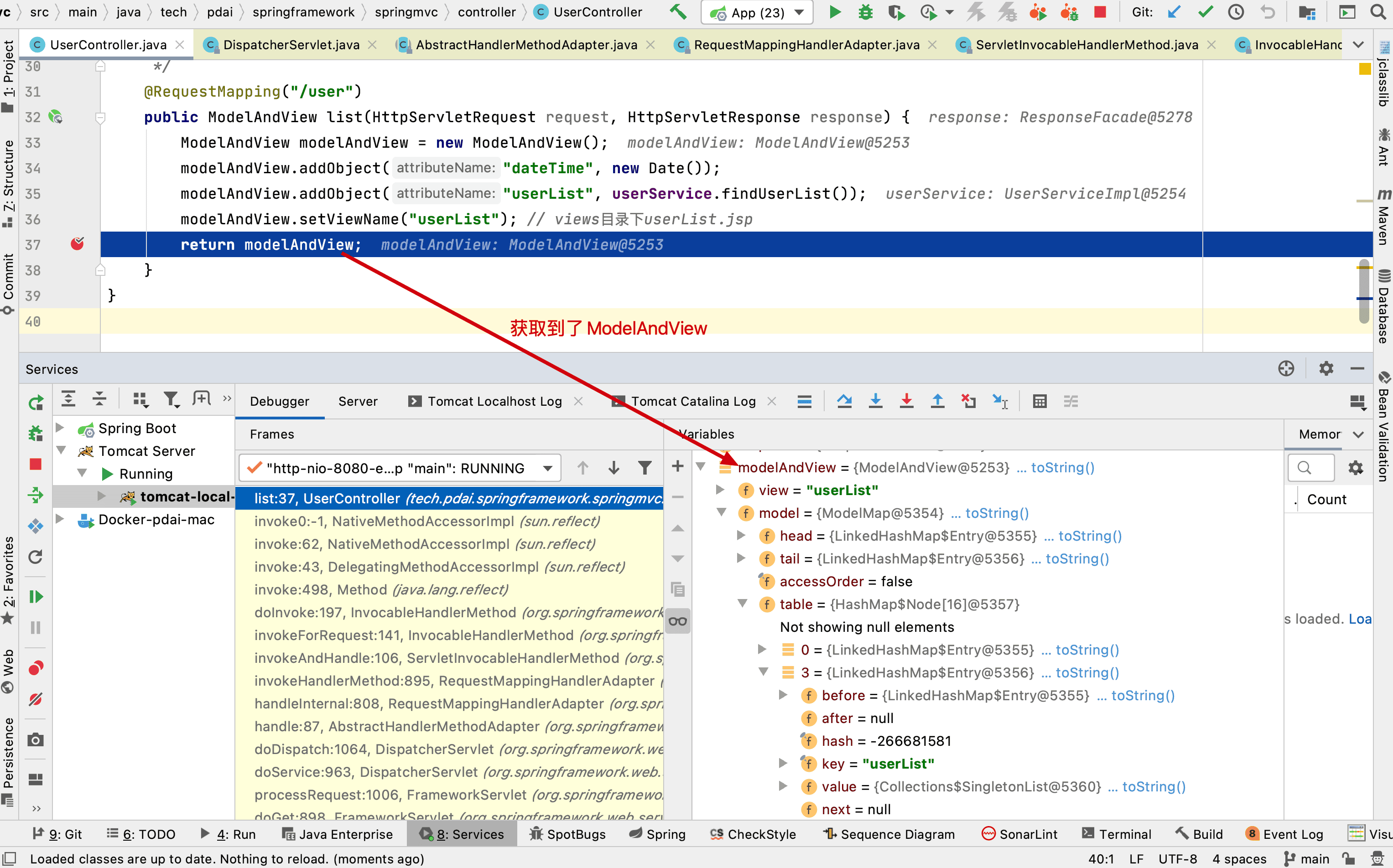1393x868 pixels.
Task: Click the Debug bug icon in top toolbar
Action: 865,12
